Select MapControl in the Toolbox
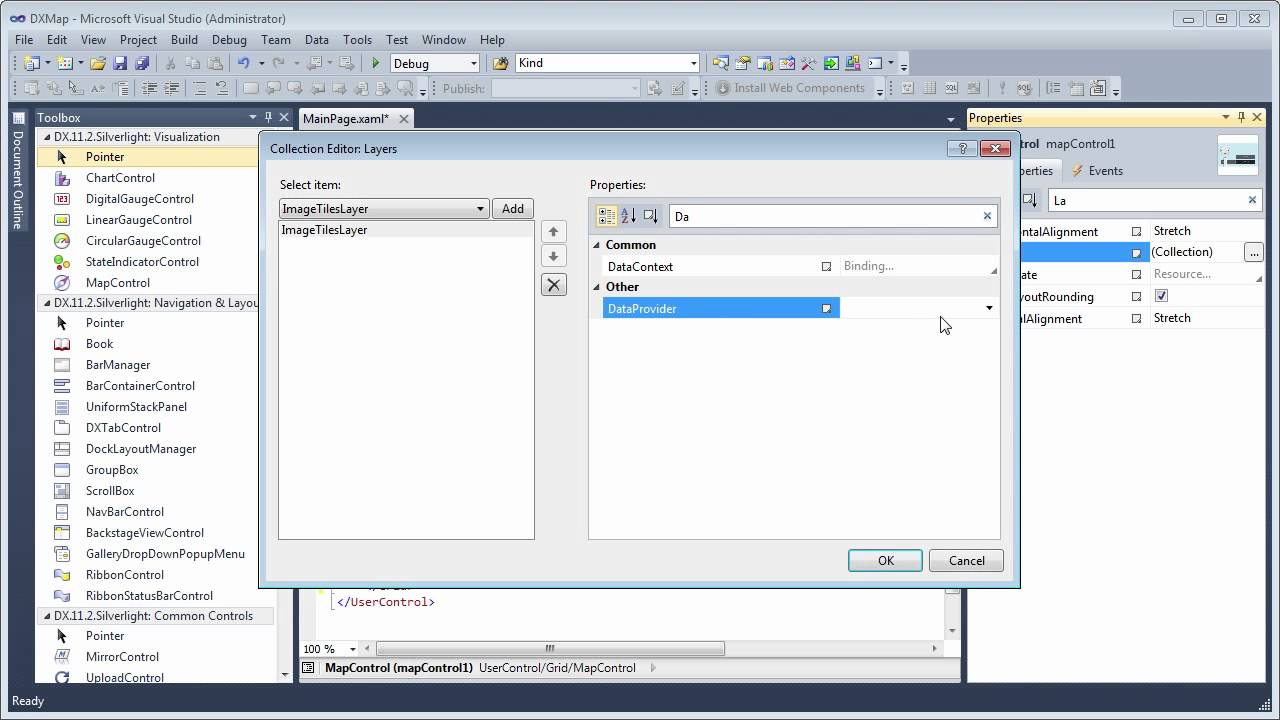Image resolution: width=1280 pixels, height=720 pixels. click(118, 283)
